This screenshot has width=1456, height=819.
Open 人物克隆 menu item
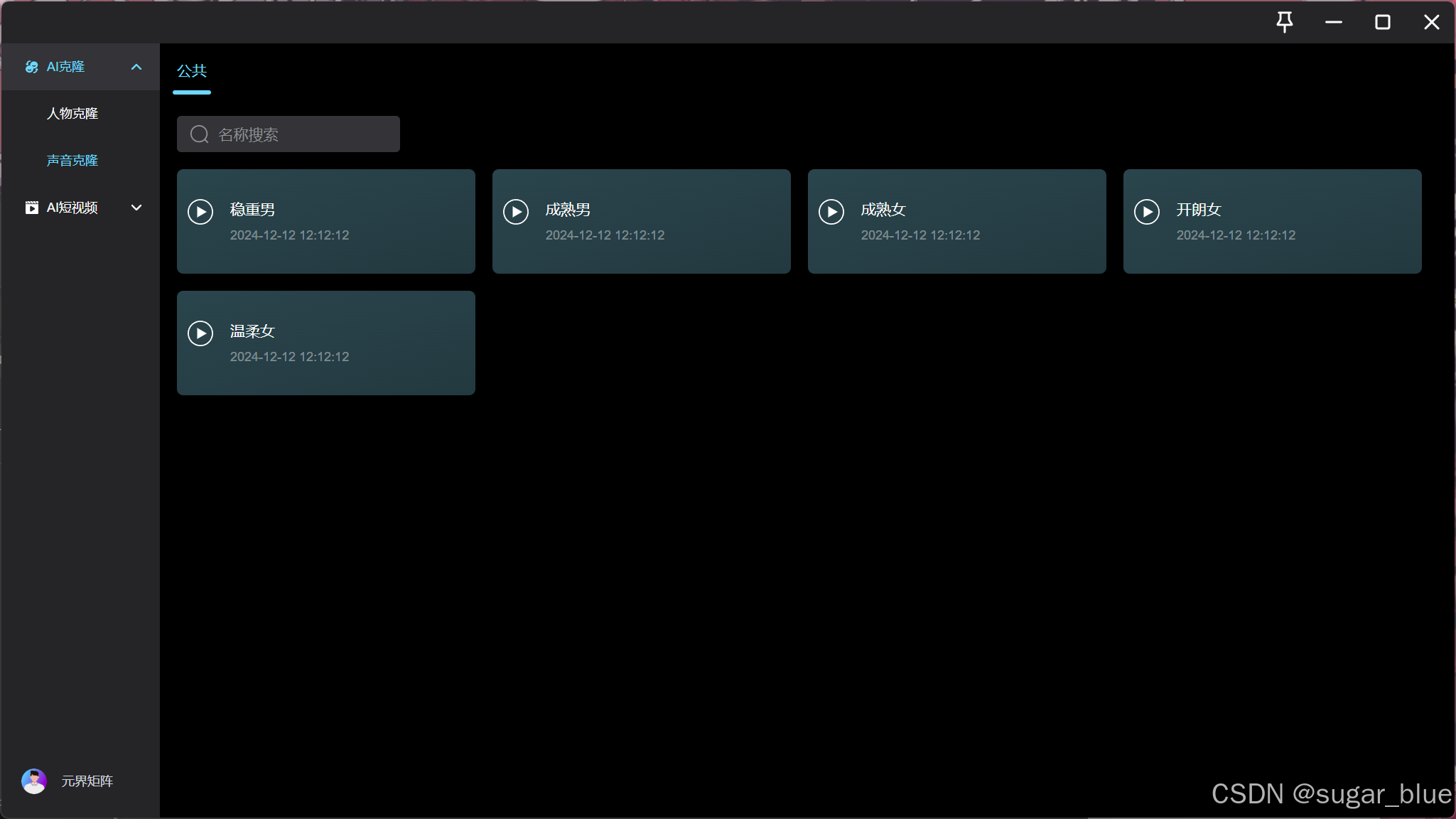pyautogui.click(x=72, y=114)
